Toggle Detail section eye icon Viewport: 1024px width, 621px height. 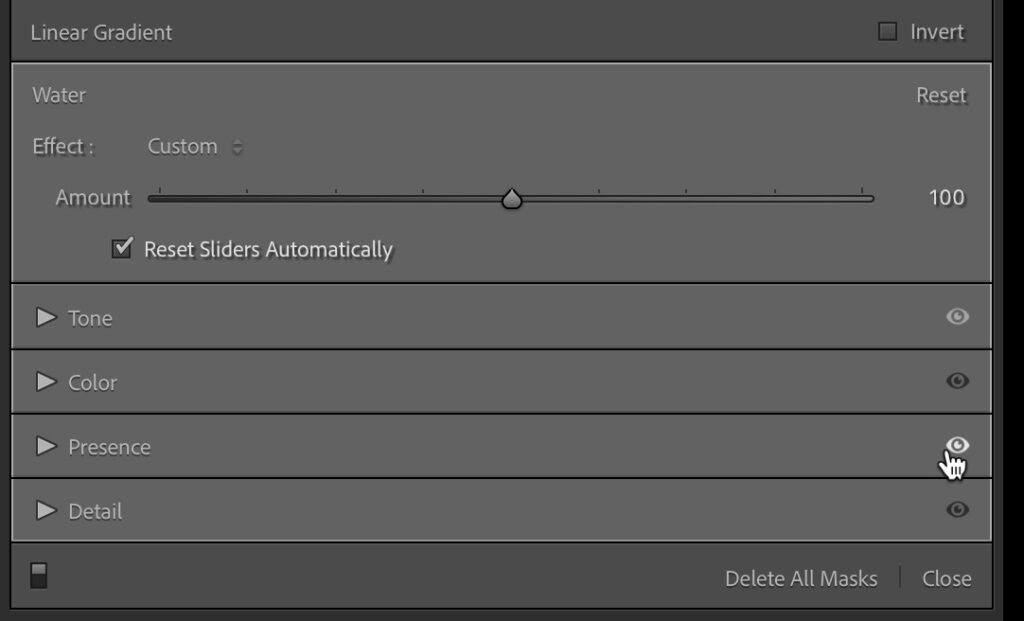(957, 509)
